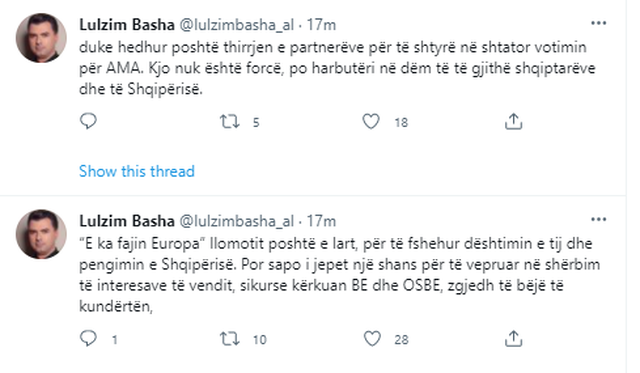Share the second tweet about Europa

pos(513,339)
